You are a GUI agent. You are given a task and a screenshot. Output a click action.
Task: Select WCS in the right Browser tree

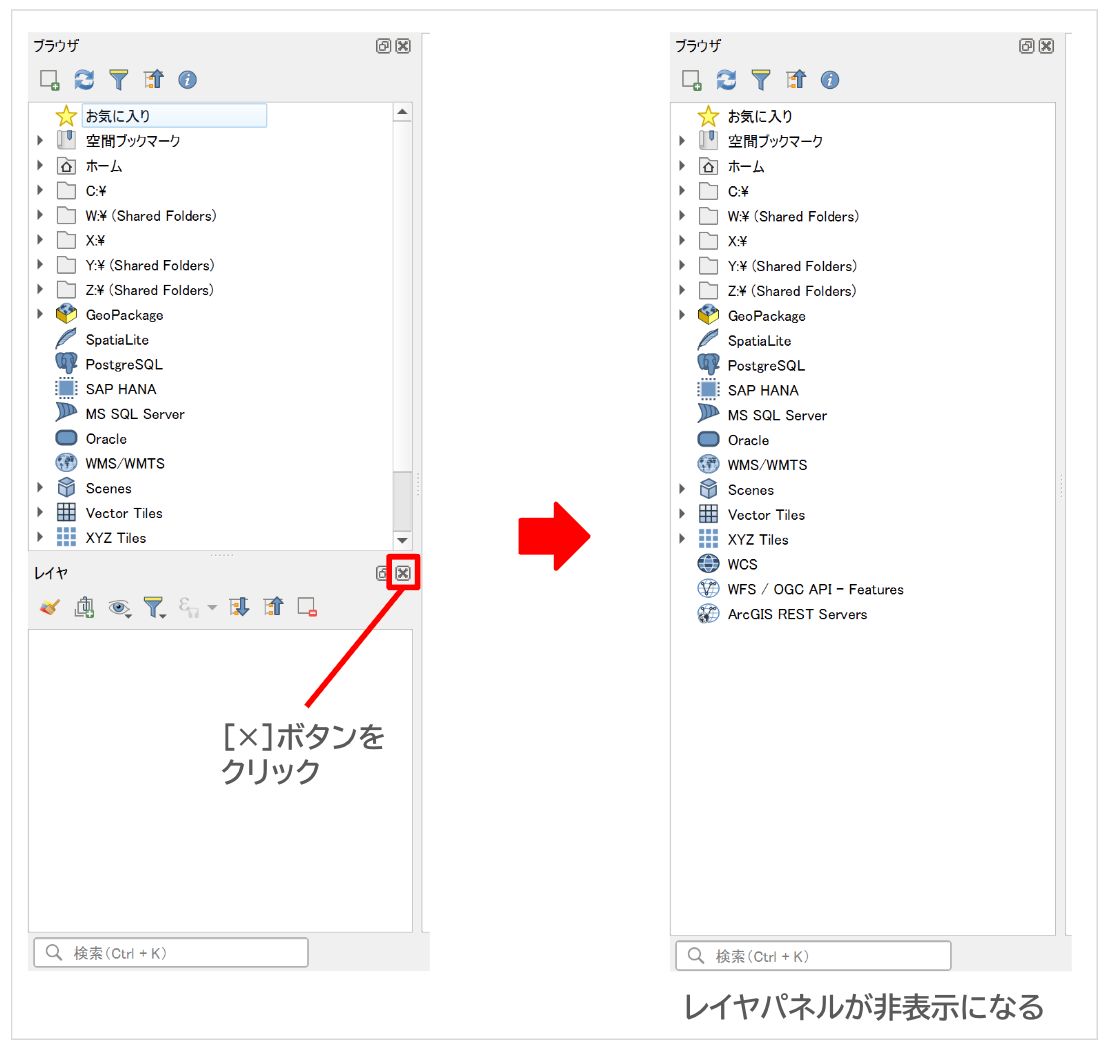(x=742, y=564)
